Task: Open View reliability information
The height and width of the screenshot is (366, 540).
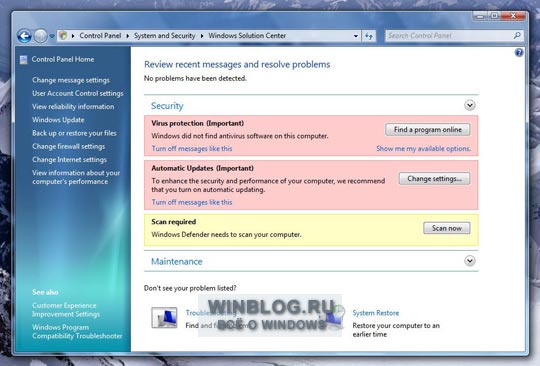Action: pos(73,107)
